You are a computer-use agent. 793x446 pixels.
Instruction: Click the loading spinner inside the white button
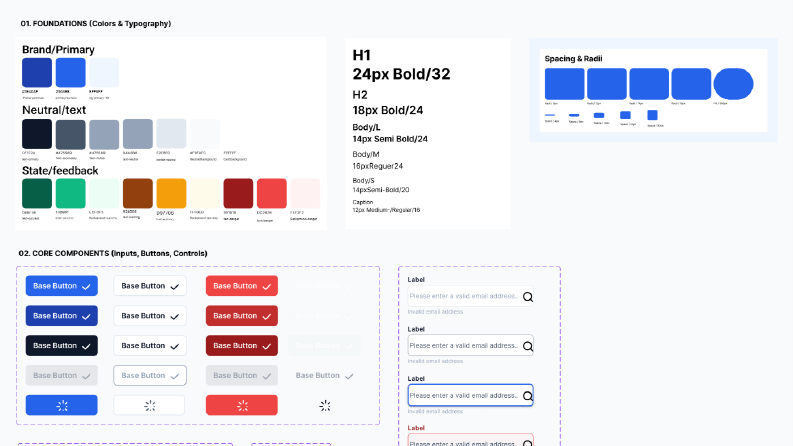point(150,406)
